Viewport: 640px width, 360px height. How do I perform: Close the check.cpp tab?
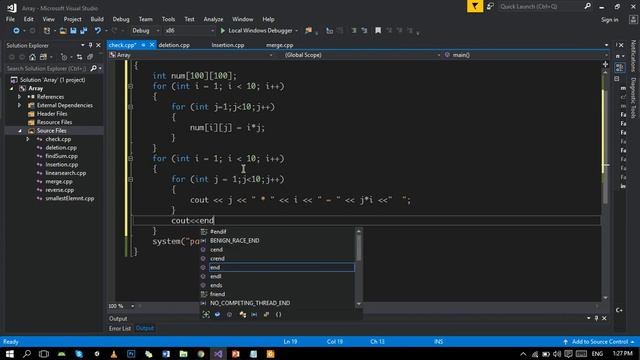coord(152,45)
